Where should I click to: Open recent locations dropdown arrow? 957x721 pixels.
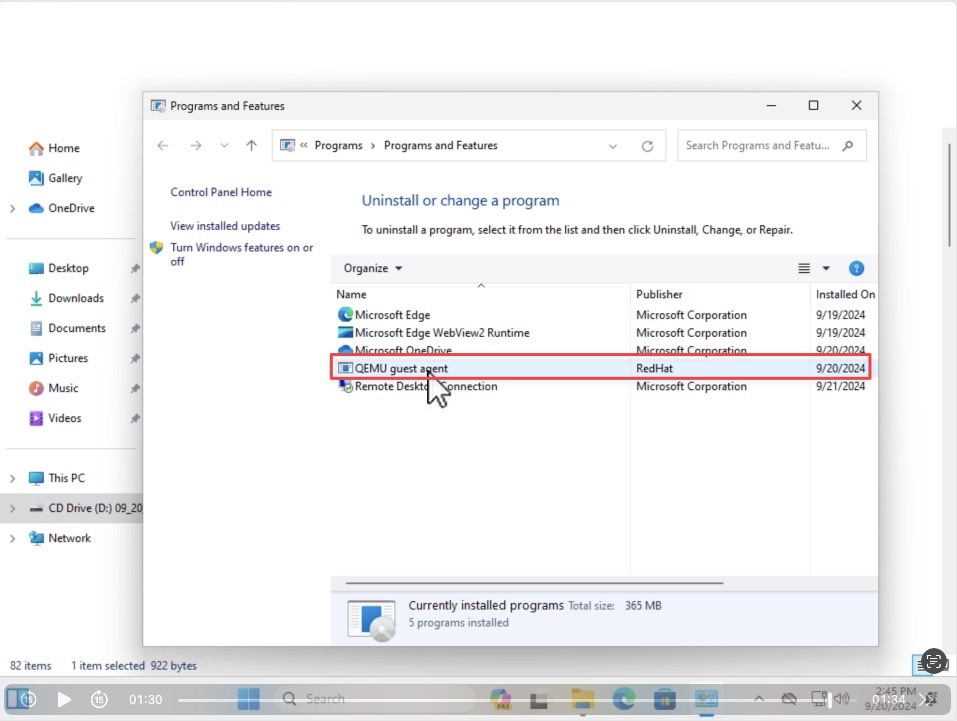[x=224, y=145]
